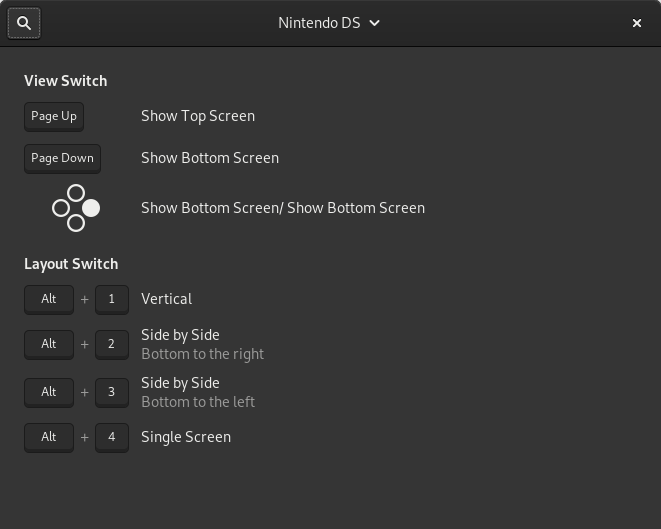This screenshot has width=661, height=529.
Task: Click the gamepad left face button circle
Action: (x=61, y=208)
